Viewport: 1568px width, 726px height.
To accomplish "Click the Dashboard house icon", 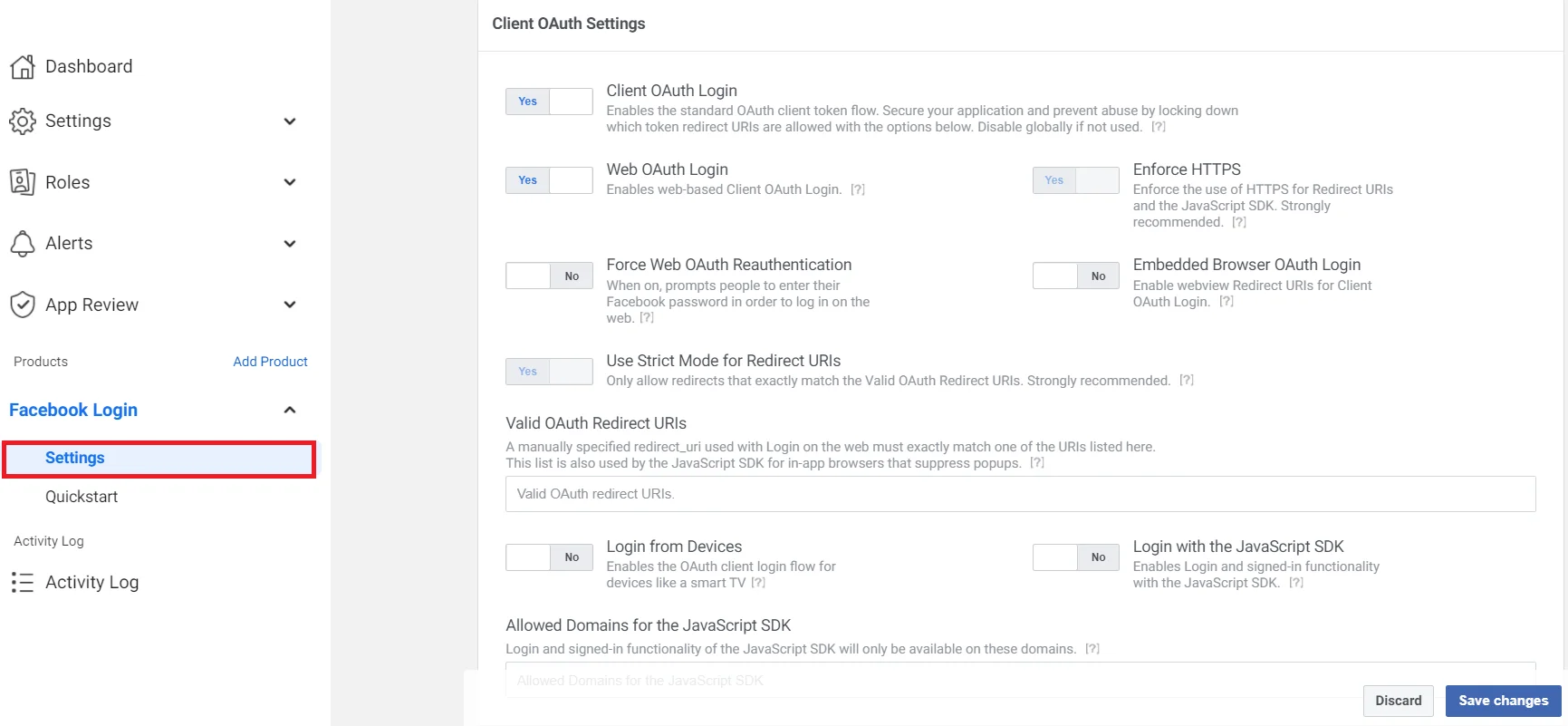I will point(23,66).
